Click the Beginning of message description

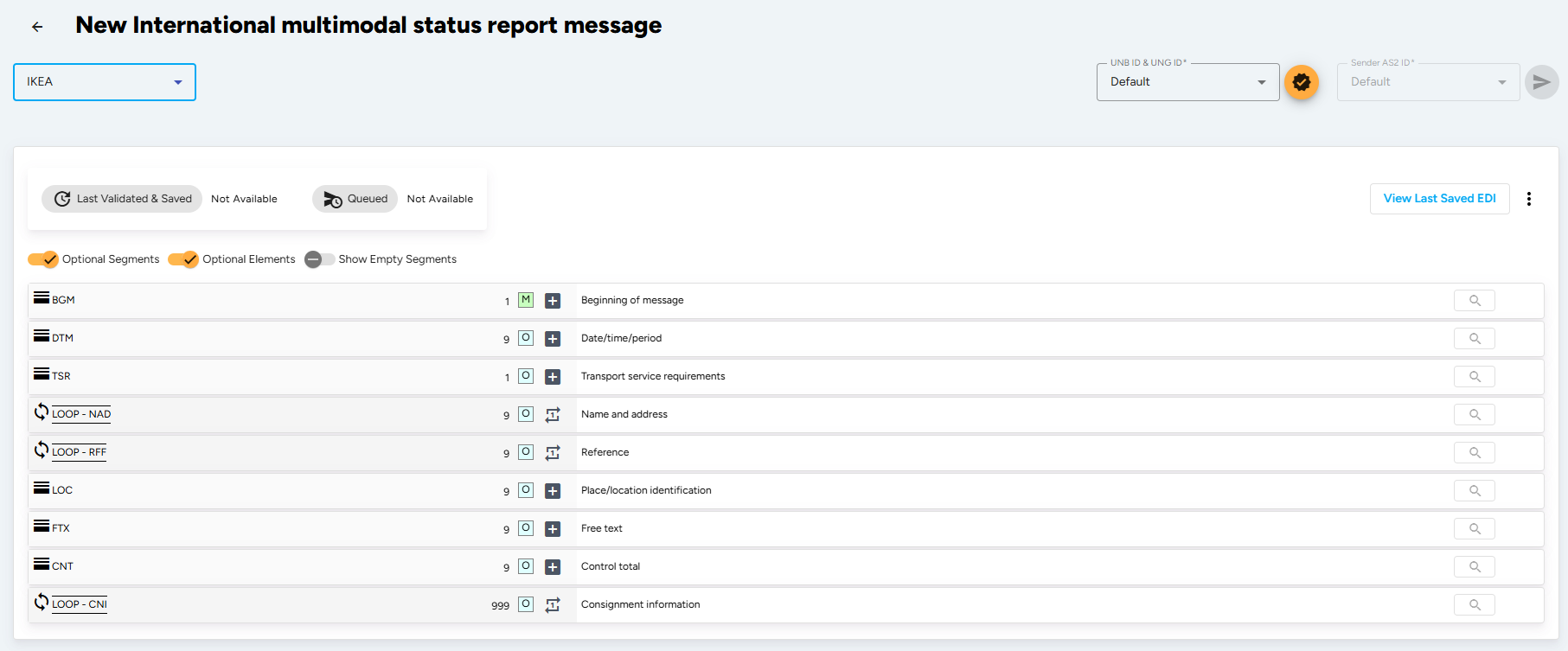click(632, 300)
